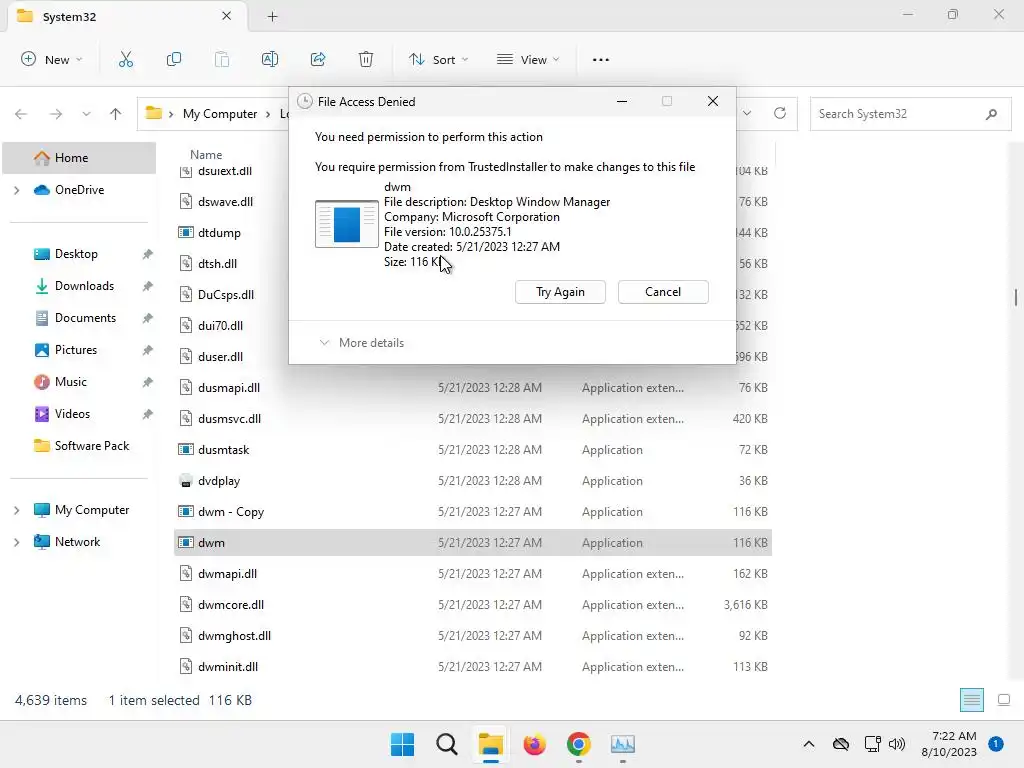
Task: Select the dusmtask application
Action: [x=473, y=450]
